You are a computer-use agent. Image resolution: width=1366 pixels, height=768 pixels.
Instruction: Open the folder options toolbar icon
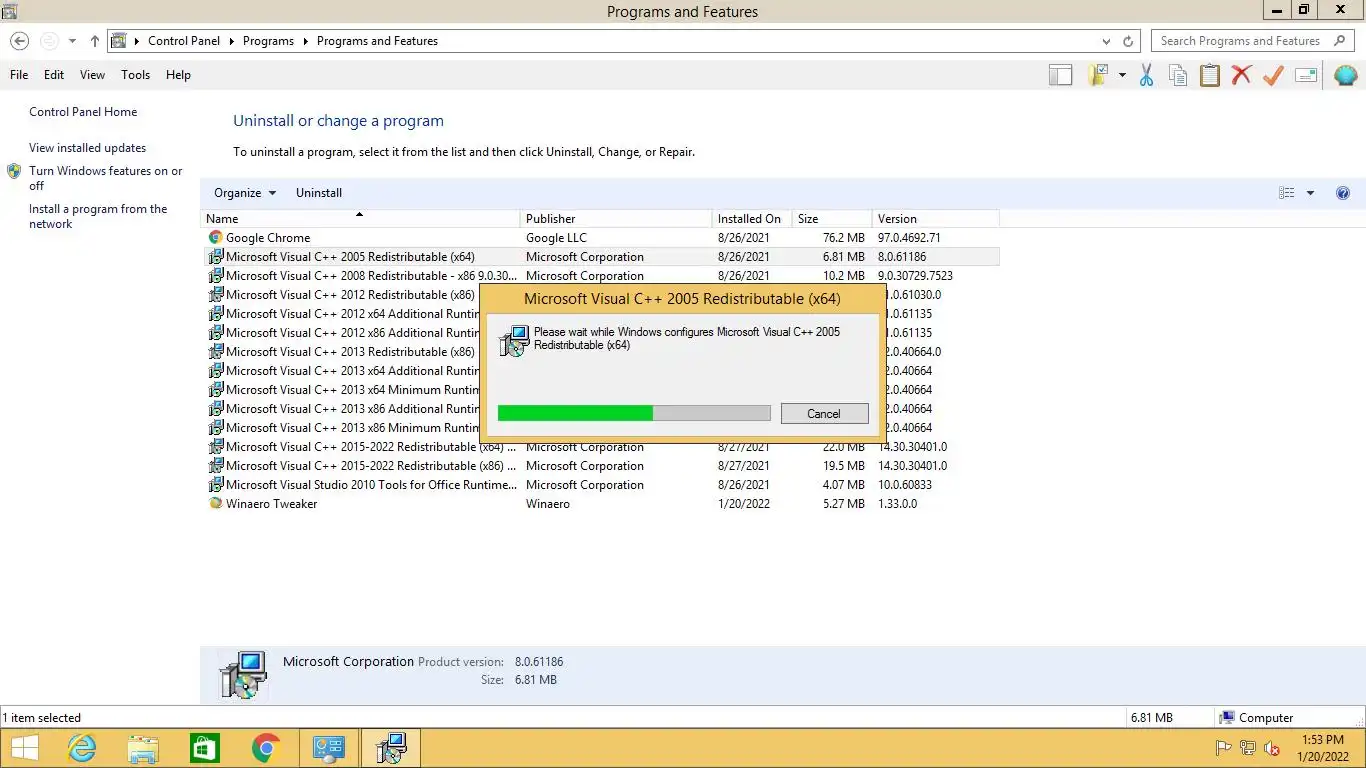[1099, 75]
